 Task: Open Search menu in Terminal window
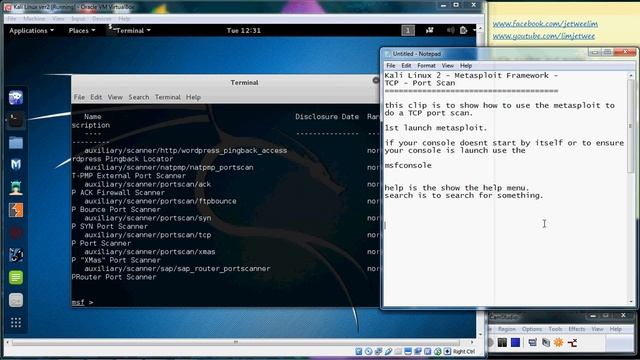[139, 97]
